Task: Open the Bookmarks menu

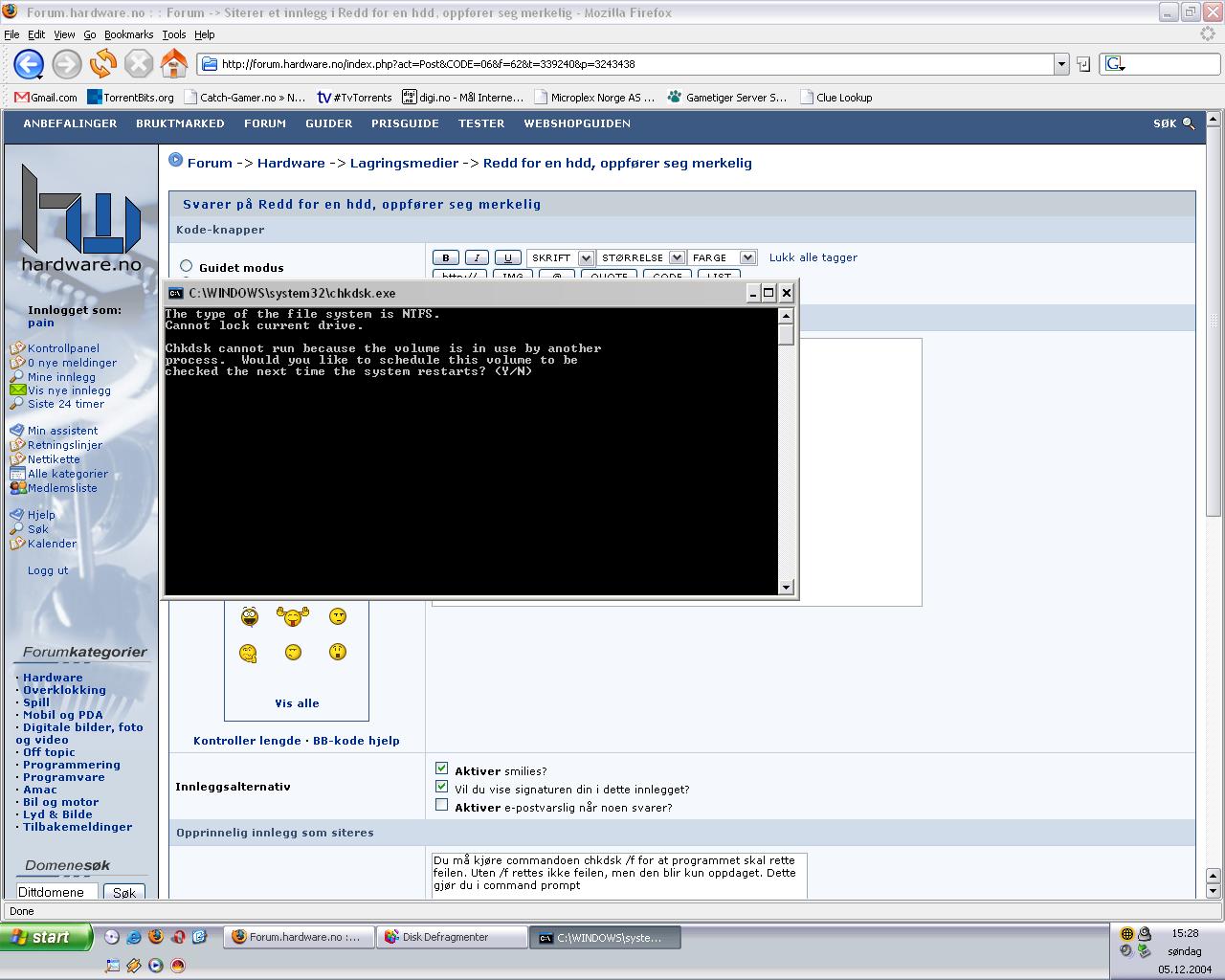Action: click(x=129, y=34)
